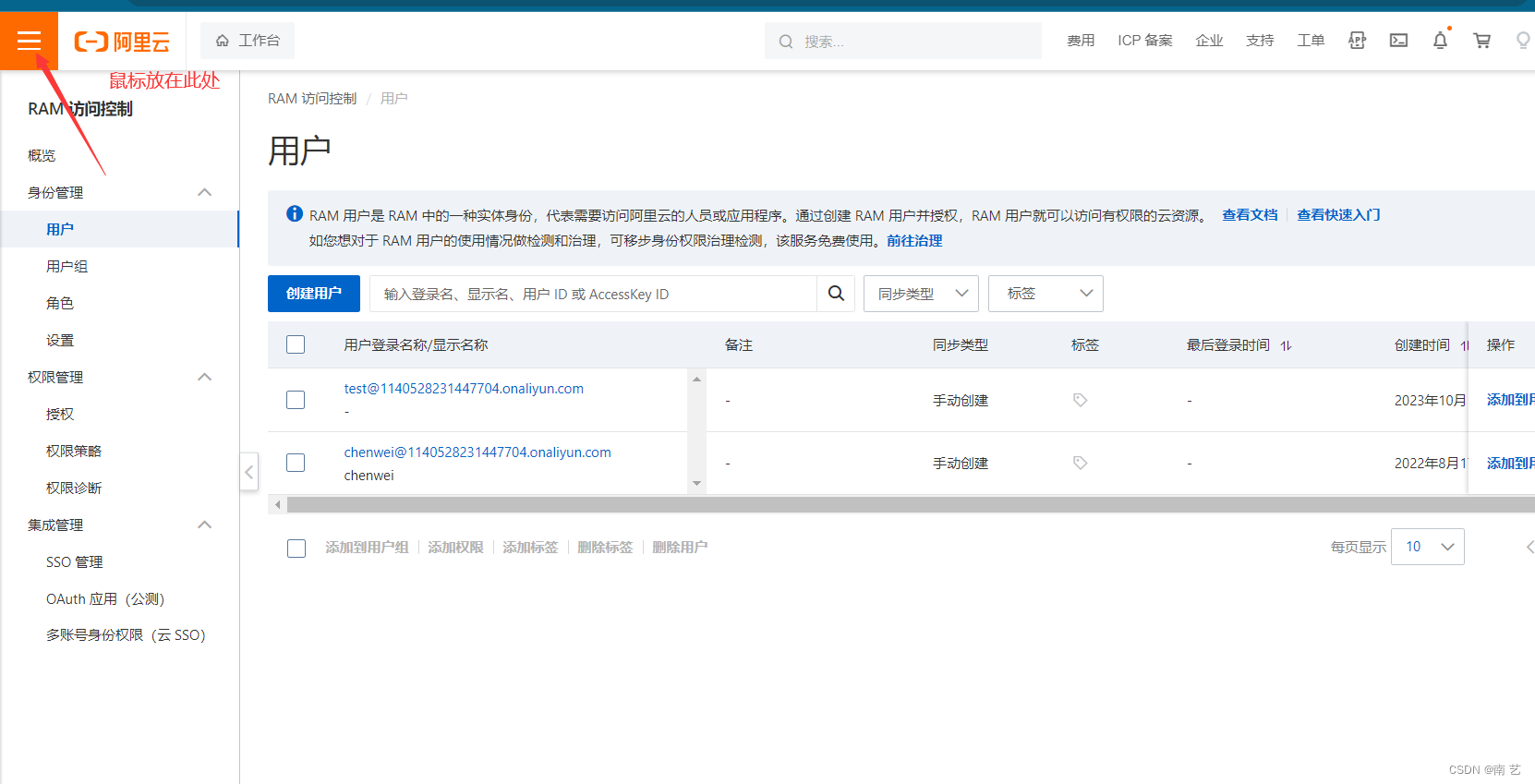Click 支持 in the top navigation
The width and height of the screenshot is (1535, 784).
(x=1260, y=41)
